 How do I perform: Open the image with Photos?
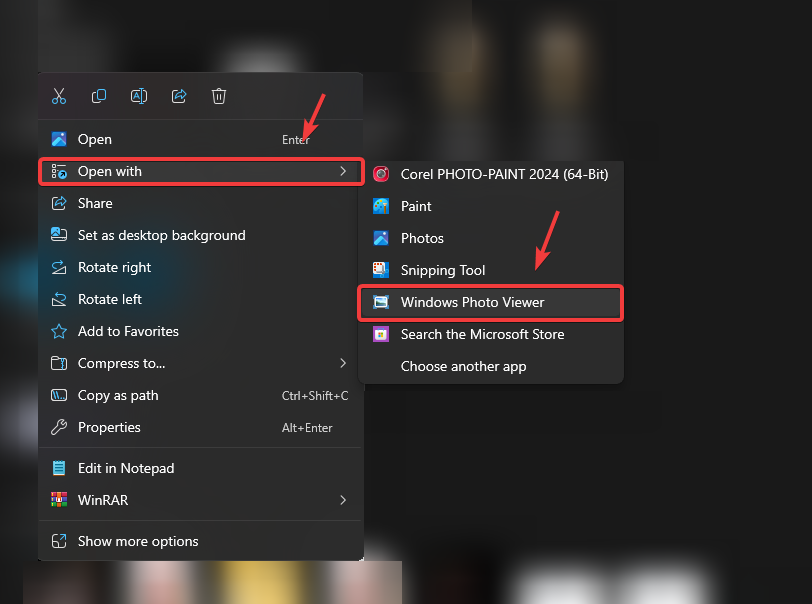pos(490,238)
